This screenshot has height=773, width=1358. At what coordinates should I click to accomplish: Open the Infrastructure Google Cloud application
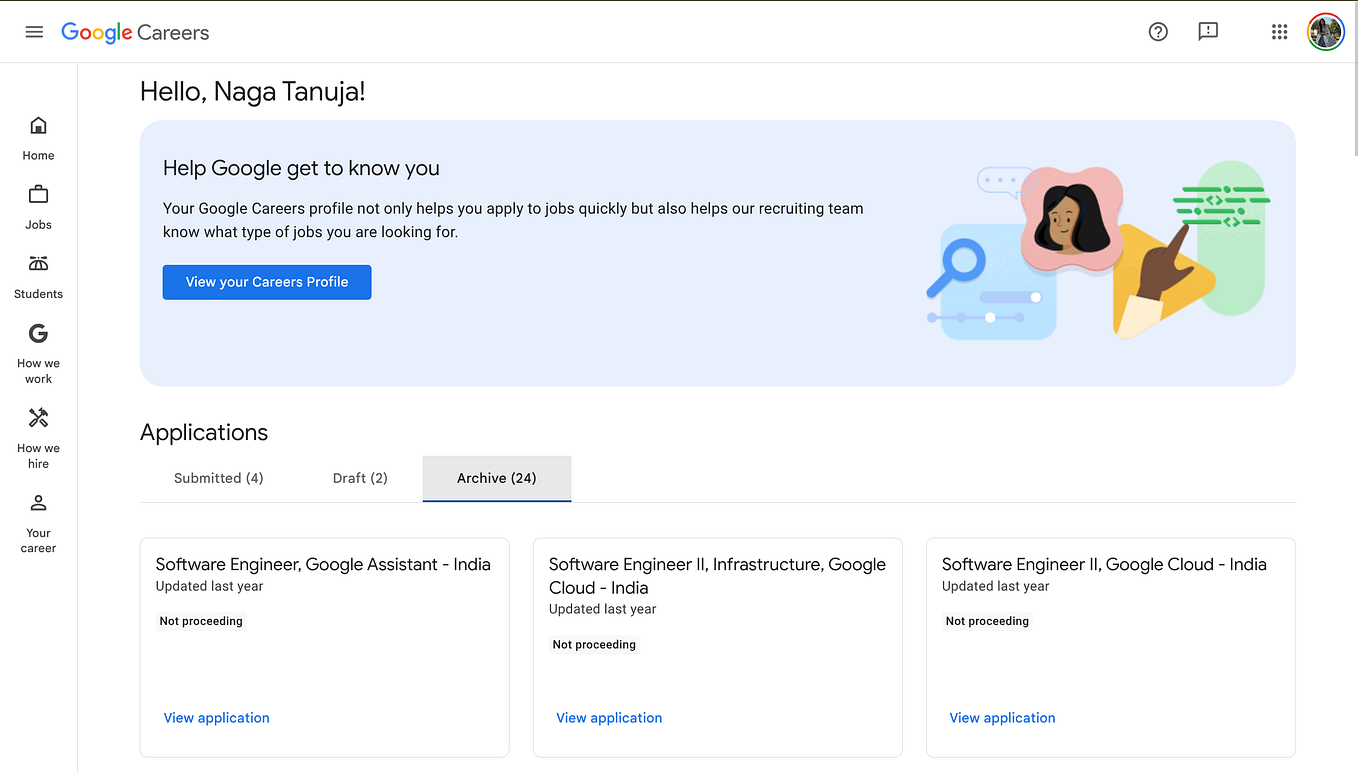point(609,717)
